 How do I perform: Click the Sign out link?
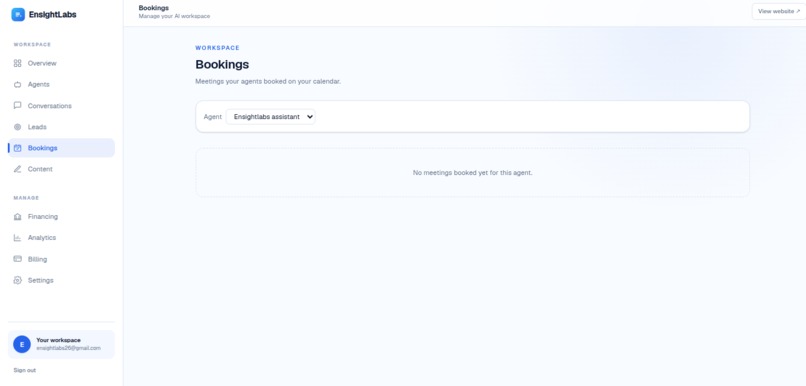(x=25, y=370)
